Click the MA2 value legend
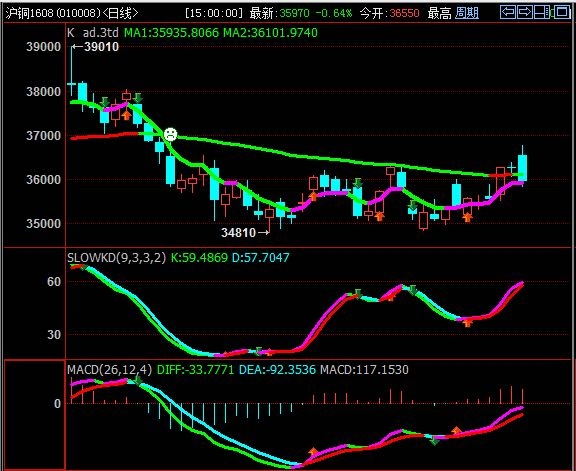This screenshot has height=471, width=576. (271, 33)
